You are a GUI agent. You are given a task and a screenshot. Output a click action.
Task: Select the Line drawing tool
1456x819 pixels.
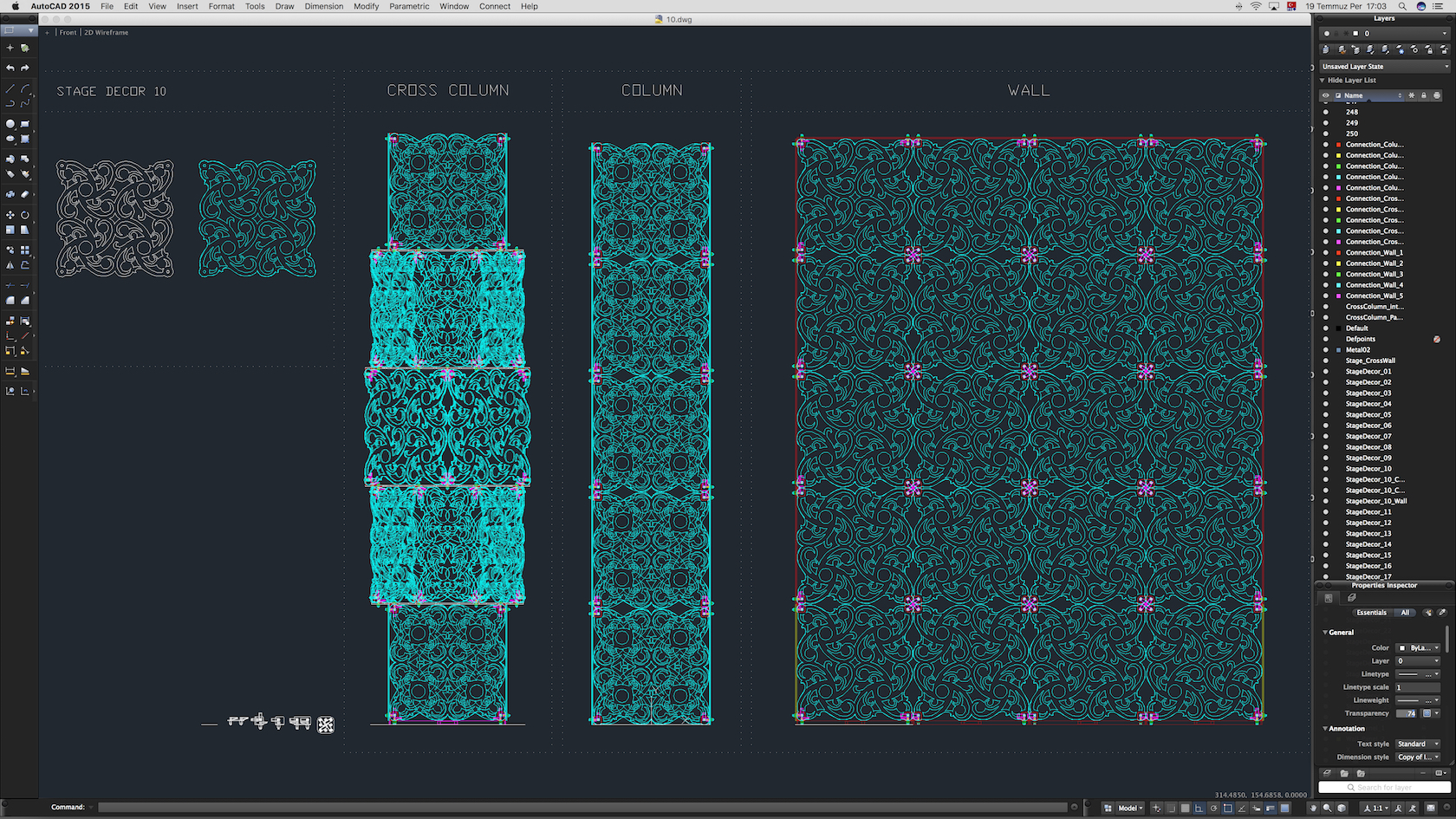(10, 89)
